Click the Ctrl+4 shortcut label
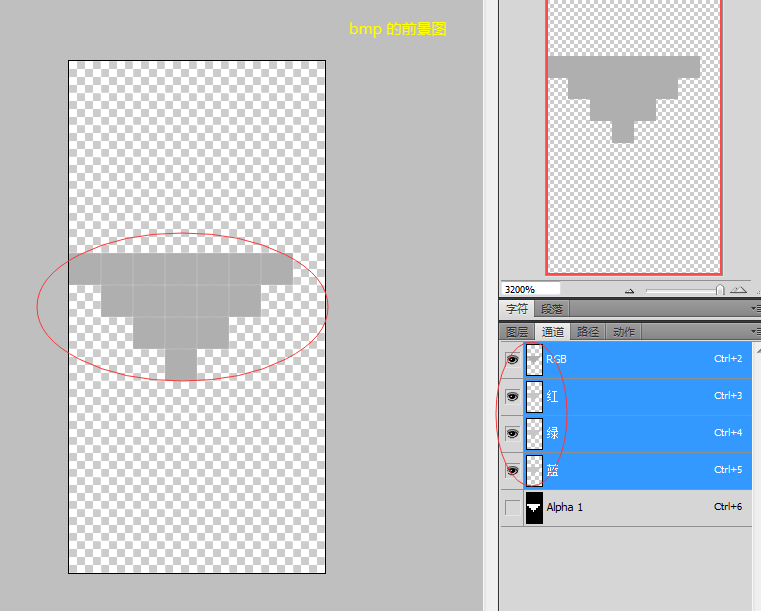This screenshot has height=611, width=761. (x=728, y=432)
